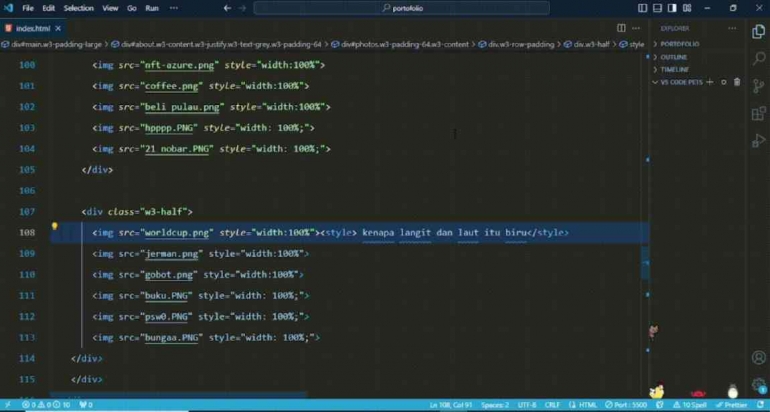Image resolution: width=770 pixels, height=412 pixels.
Task: Click the white Totoro pet in pets panel
Action: pos(733,391)
